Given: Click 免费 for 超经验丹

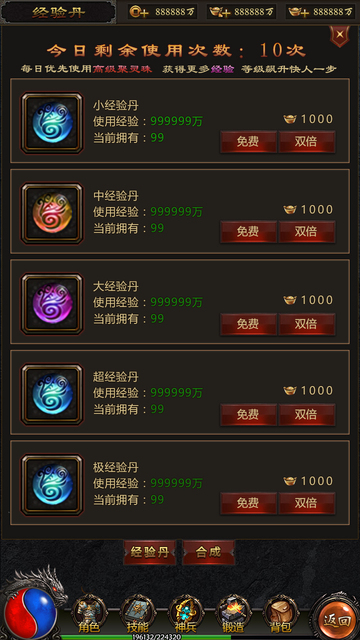Looking at the screenshot, I should point(248,415).
